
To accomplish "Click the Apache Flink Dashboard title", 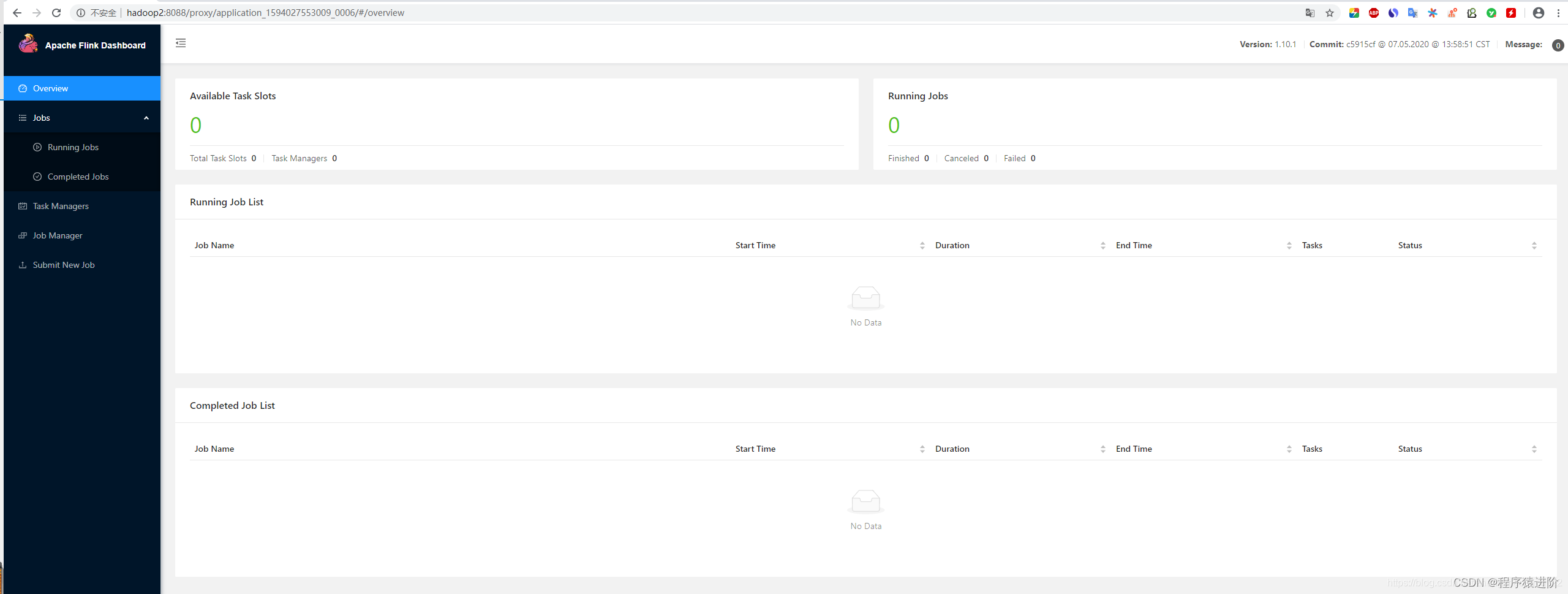I will click(96, 45).
